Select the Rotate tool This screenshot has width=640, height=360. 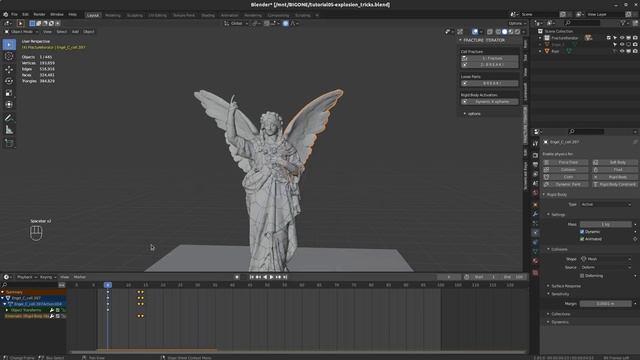[9, 81]
